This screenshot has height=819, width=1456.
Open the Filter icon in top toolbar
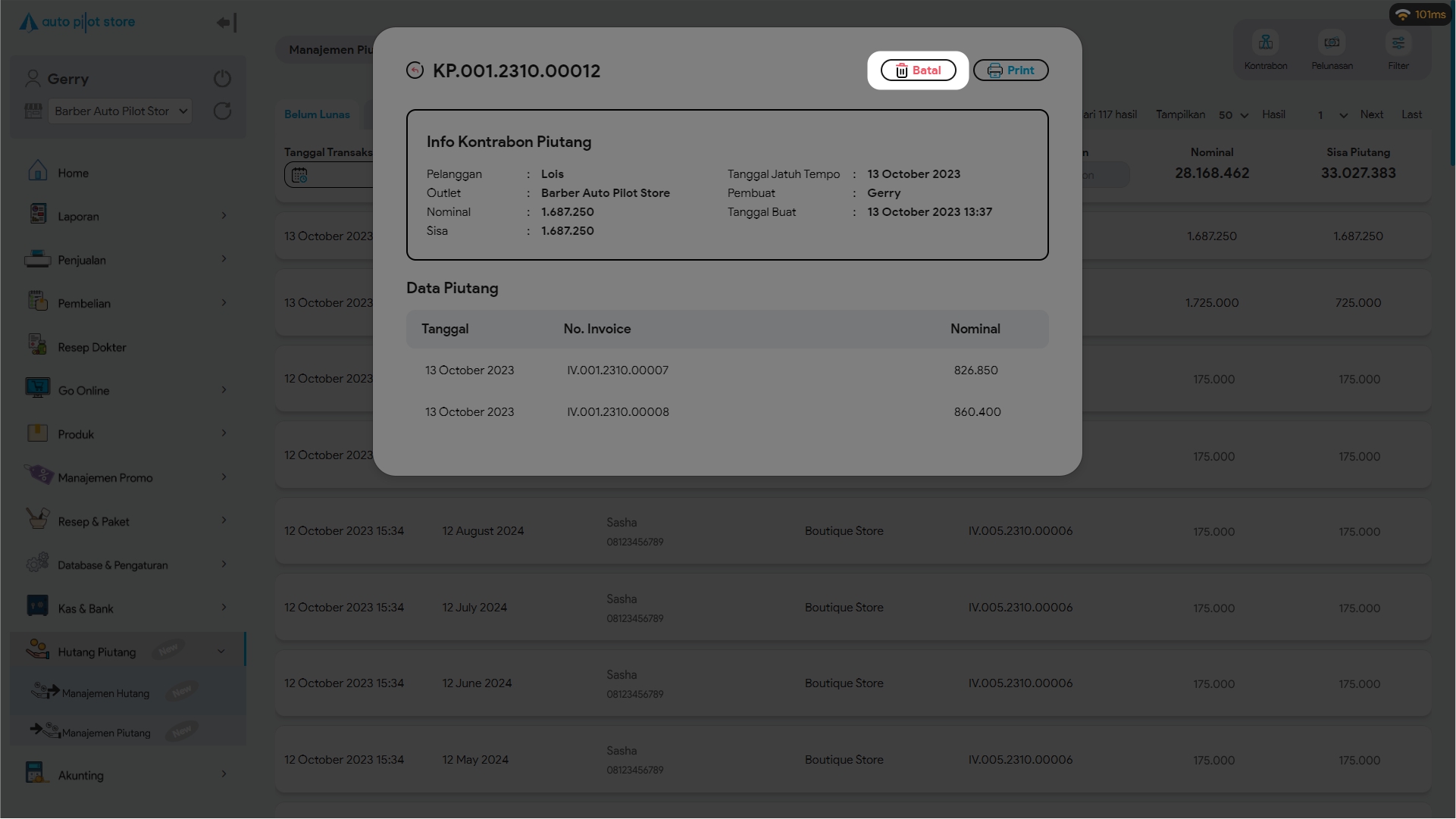[1398, 43]
